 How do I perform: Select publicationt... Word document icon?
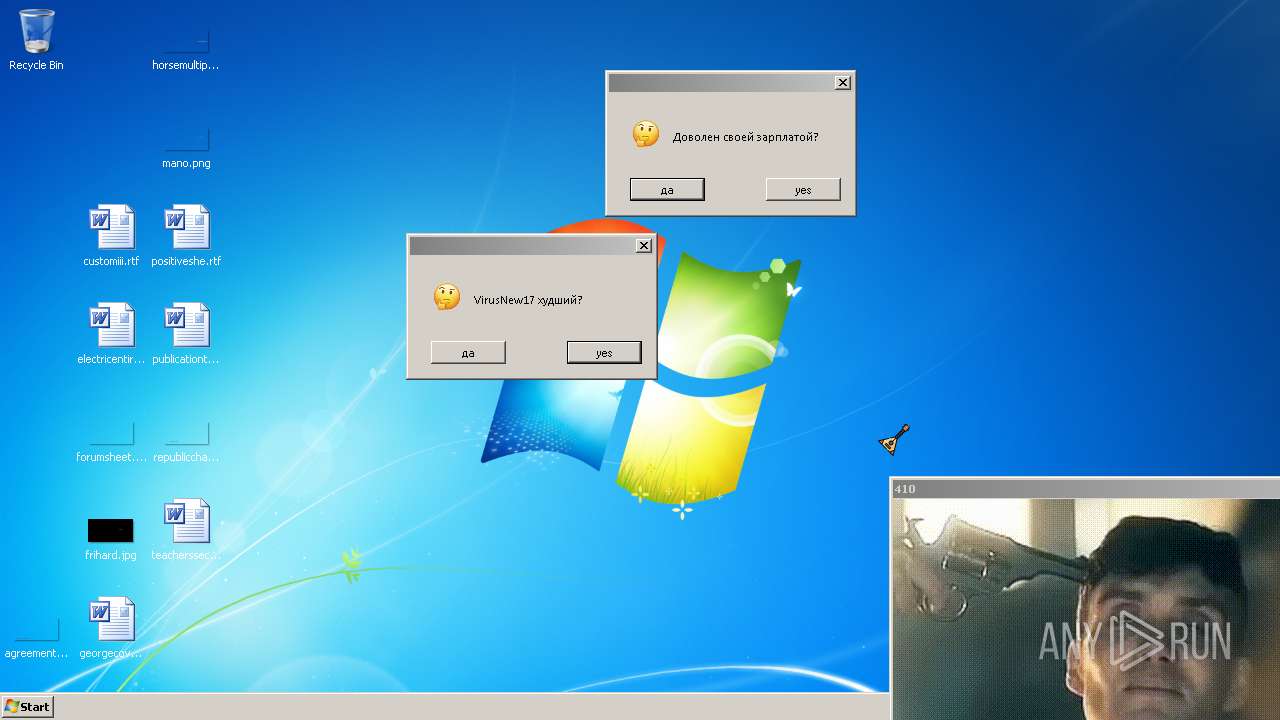186,334
